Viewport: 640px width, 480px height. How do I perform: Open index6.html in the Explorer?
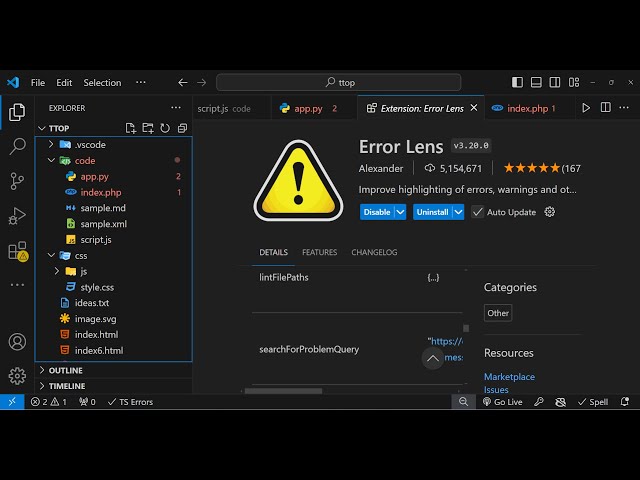point(98,351)
